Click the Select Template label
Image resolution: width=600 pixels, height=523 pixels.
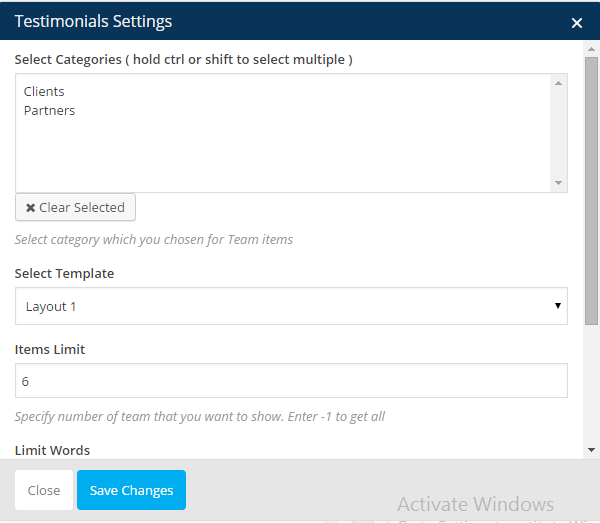tap(64, 274)
